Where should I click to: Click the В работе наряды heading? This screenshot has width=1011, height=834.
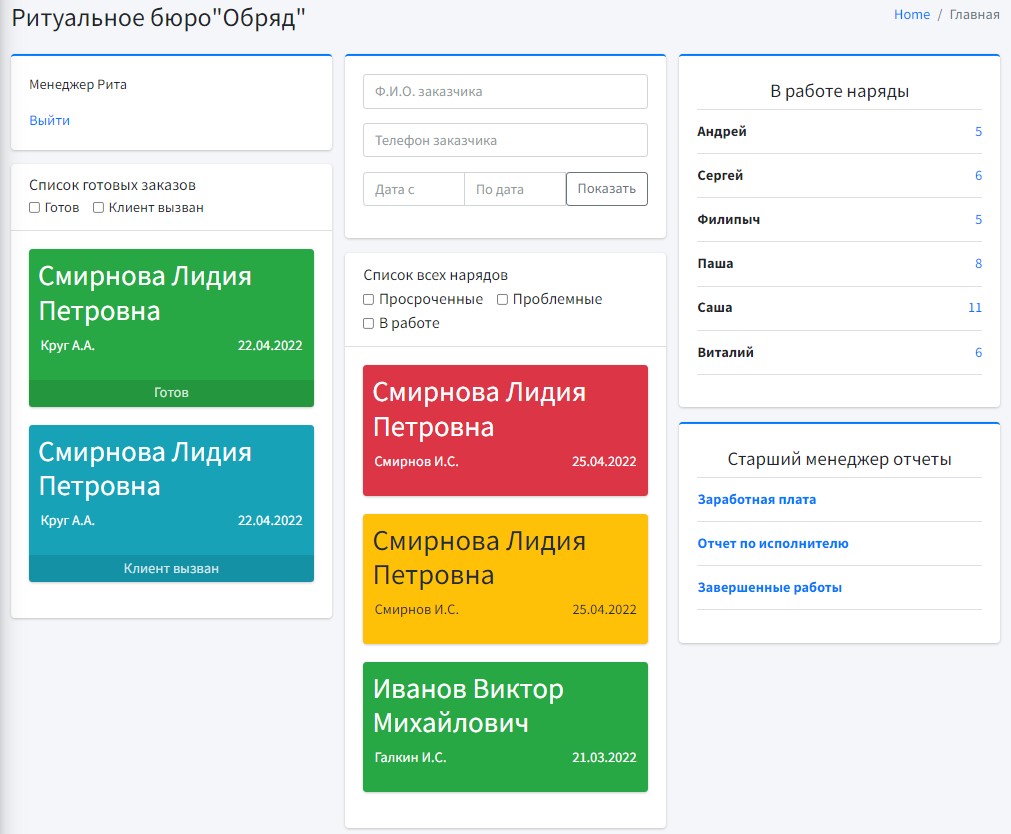pyautogui.click(x=839, y=91)
